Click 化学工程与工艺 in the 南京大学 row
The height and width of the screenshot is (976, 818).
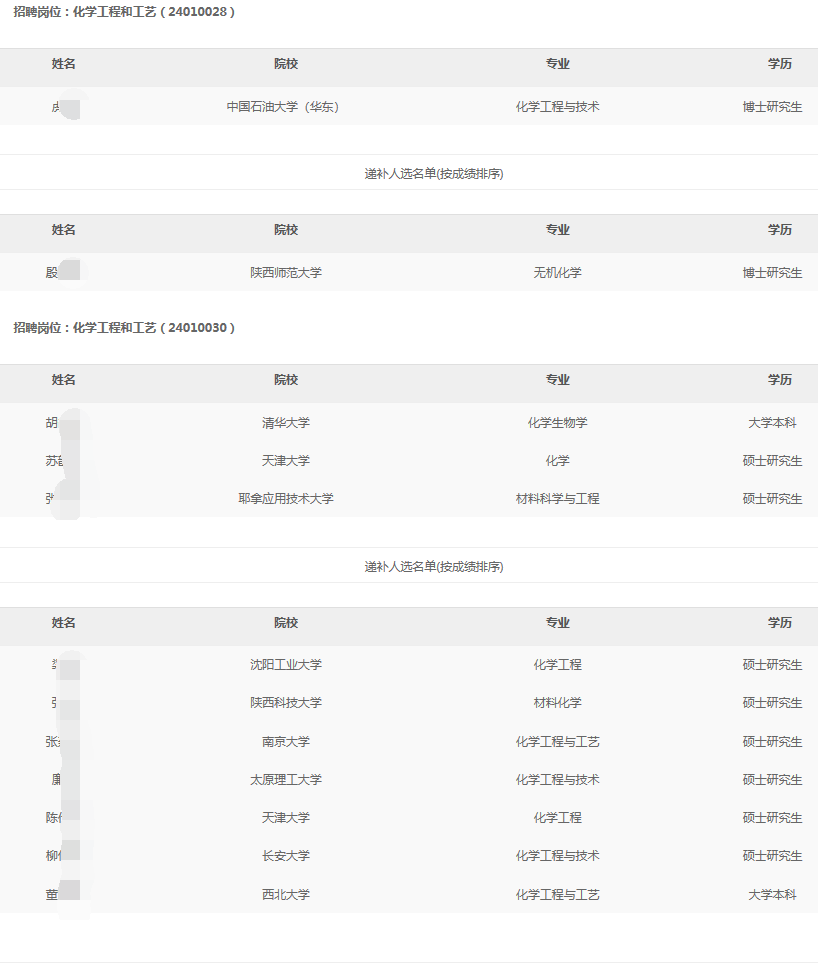[x=557, y=742]
